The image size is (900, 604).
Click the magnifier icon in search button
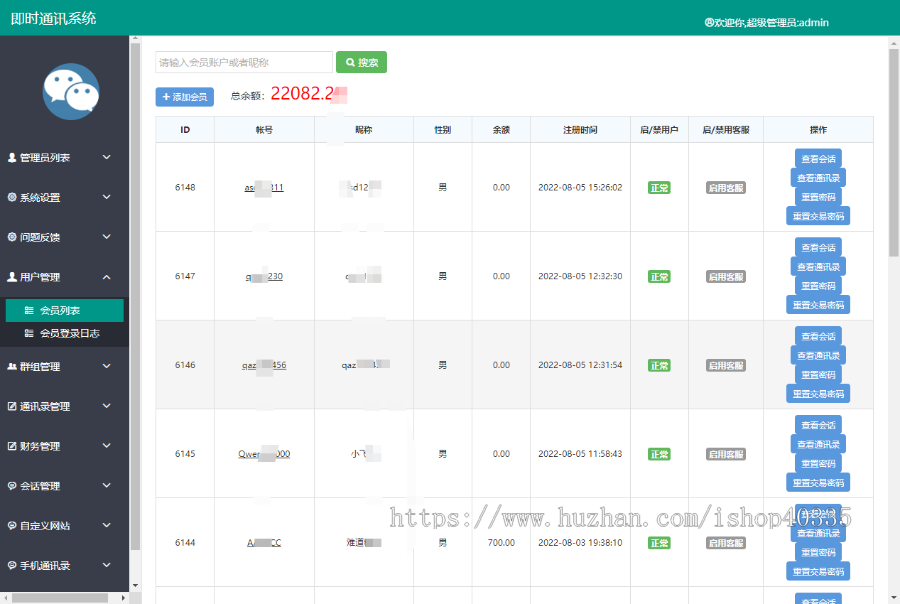tap(350, 63)
